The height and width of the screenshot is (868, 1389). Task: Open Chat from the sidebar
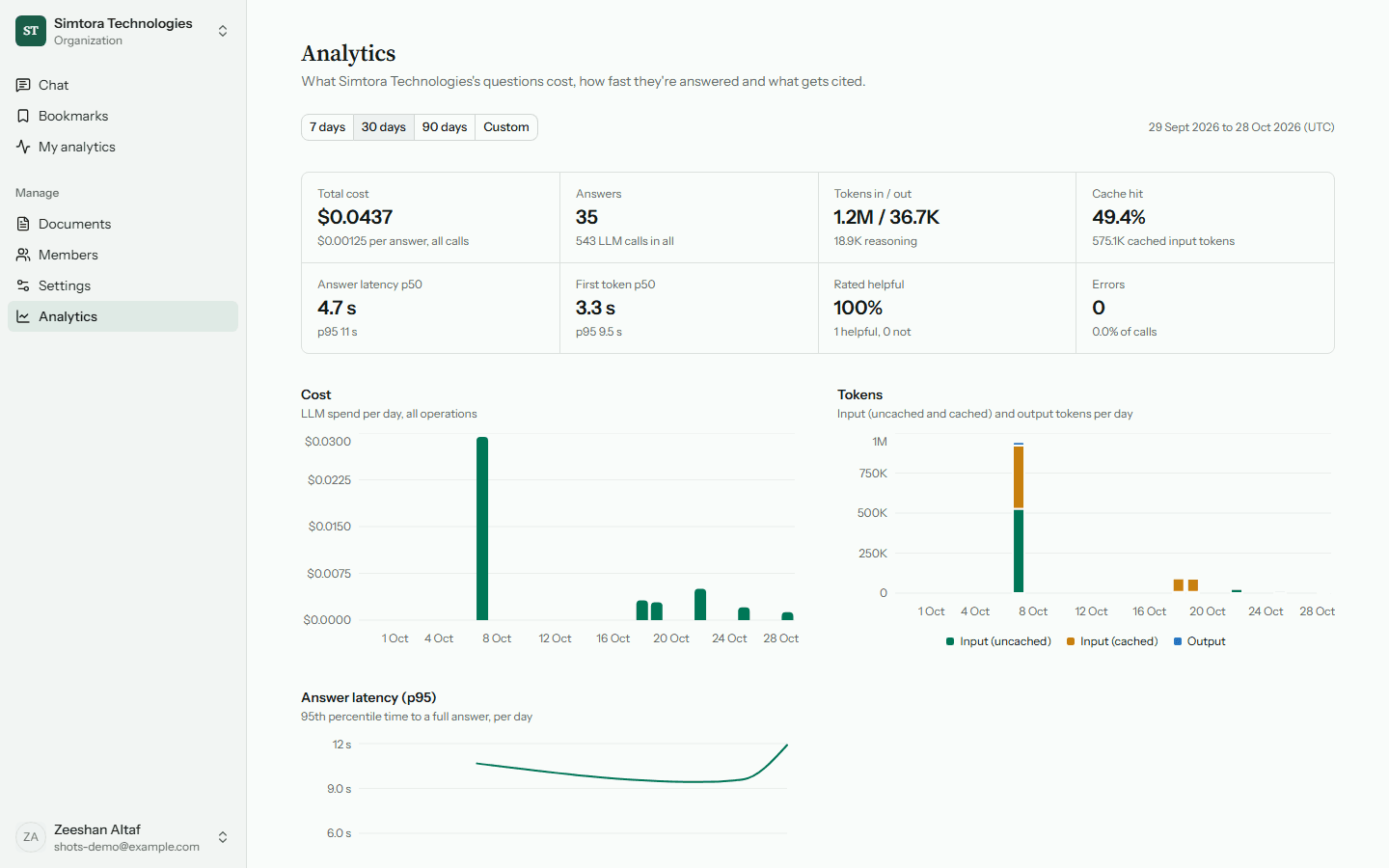click(x=123, y=85)
